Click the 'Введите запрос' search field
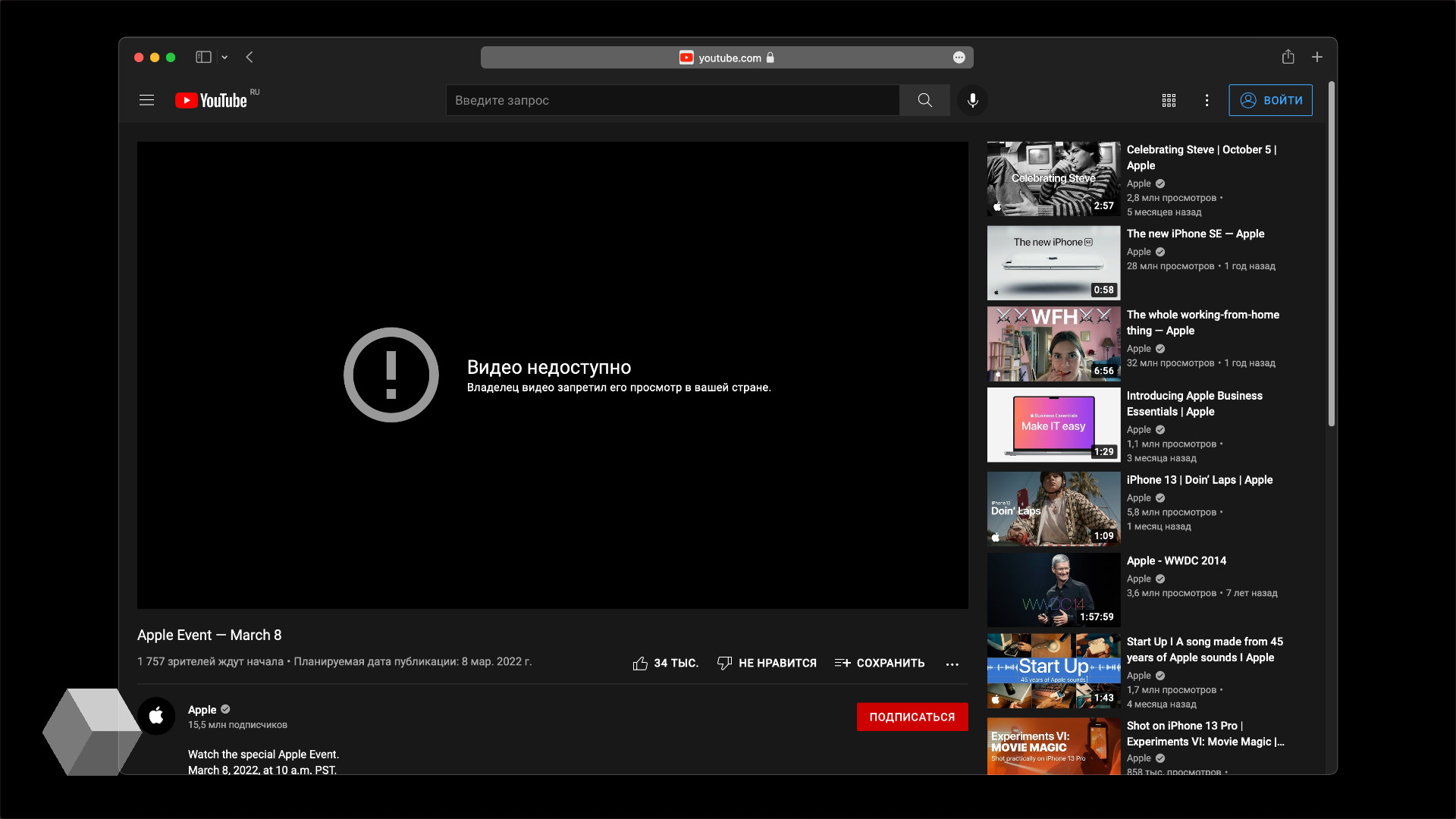The width and height of the screenshot is (1456, 819). tap(673, 100)
